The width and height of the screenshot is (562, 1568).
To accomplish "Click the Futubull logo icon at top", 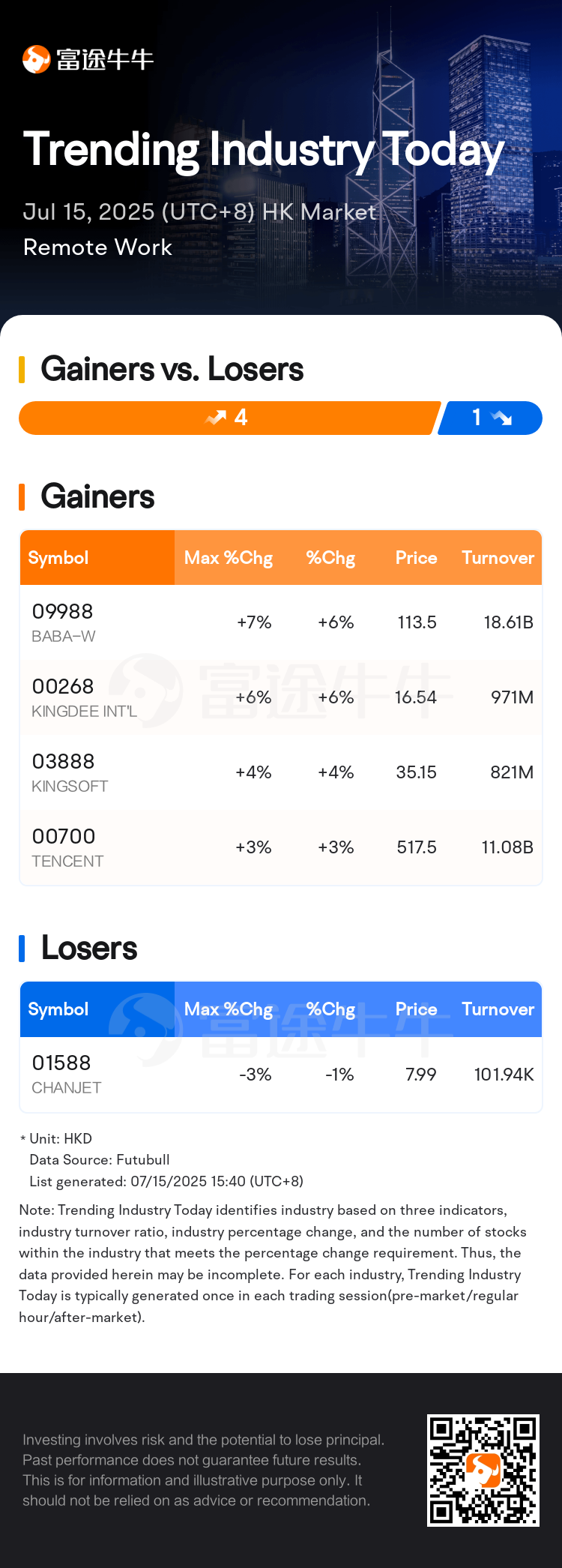I will 36,59.
